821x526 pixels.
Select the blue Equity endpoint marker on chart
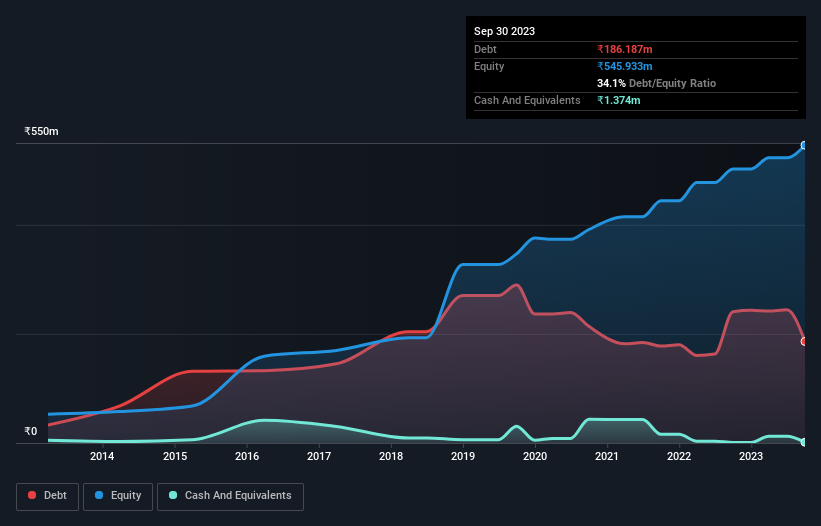[804, 146]
